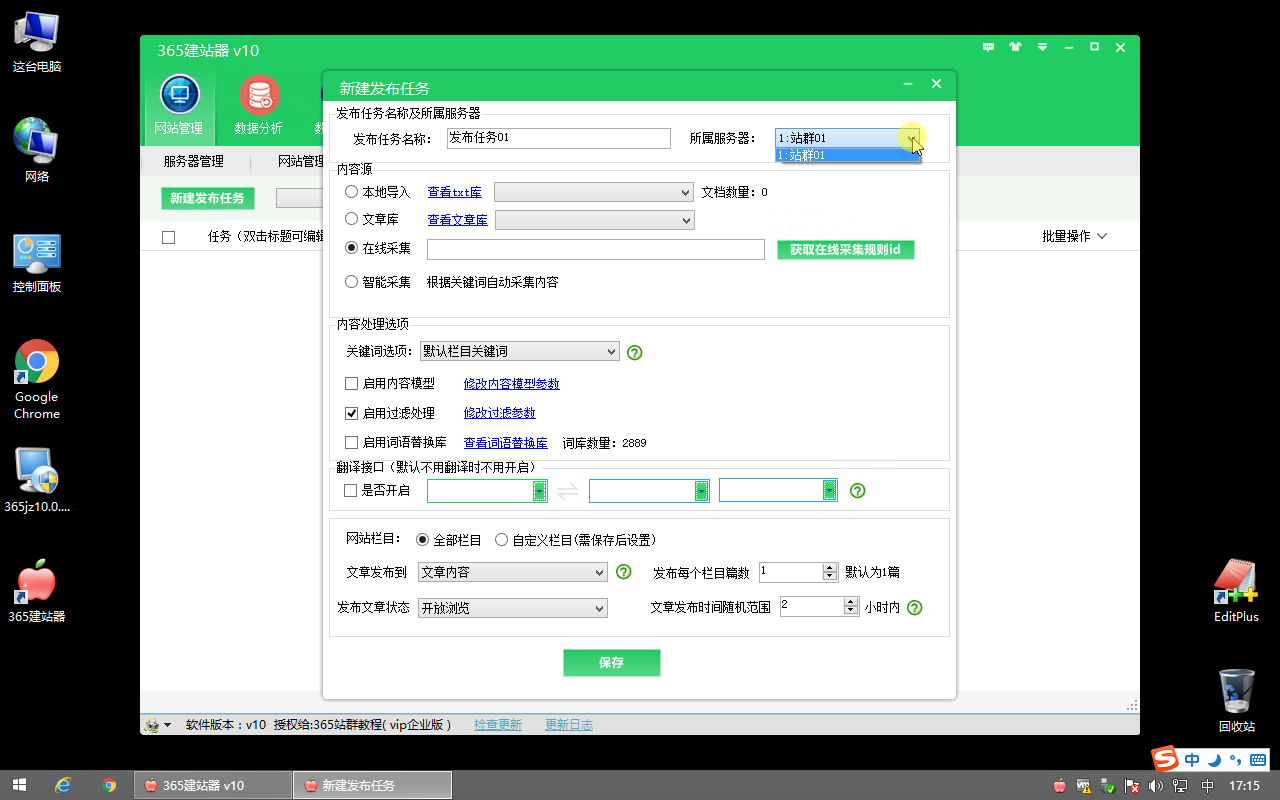Show help for 文章发布到 option
This screenshot has width=1280, height=800.
623,572
